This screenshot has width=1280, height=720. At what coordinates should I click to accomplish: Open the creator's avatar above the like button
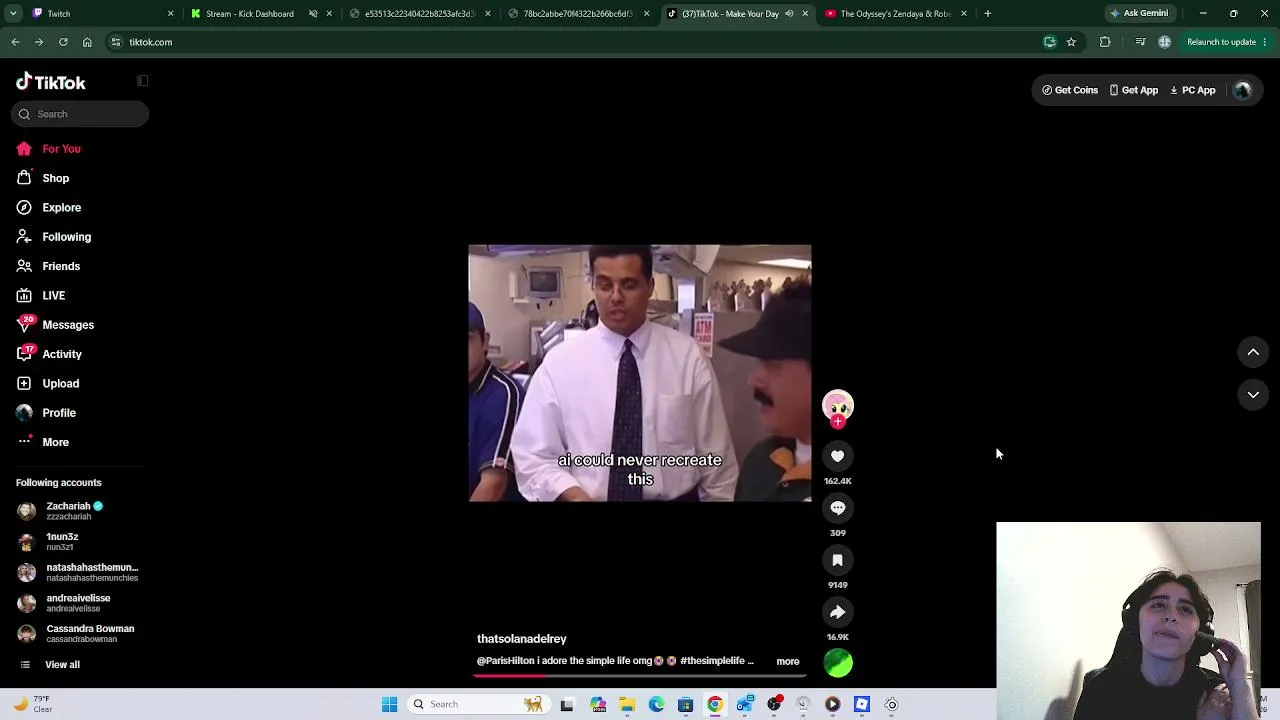coord(838,404)
